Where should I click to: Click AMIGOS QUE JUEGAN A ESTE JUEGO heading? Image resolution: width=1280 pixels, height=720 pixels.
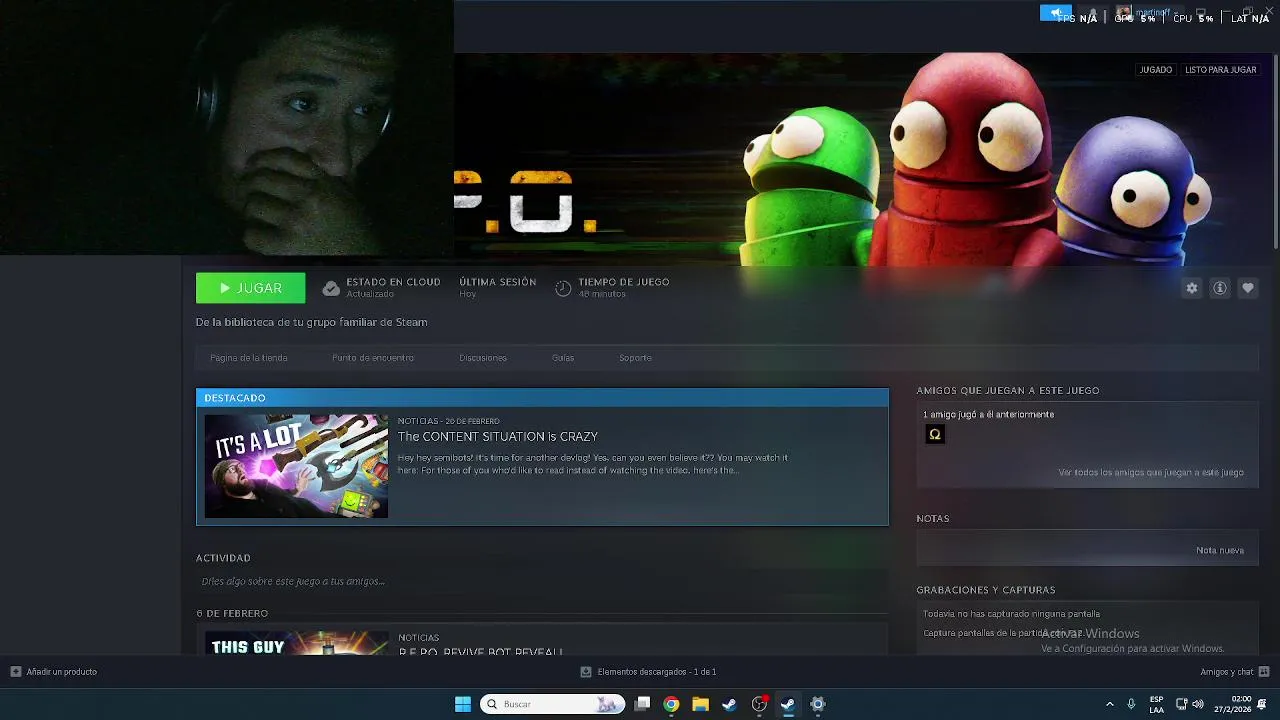(1008, 390)
